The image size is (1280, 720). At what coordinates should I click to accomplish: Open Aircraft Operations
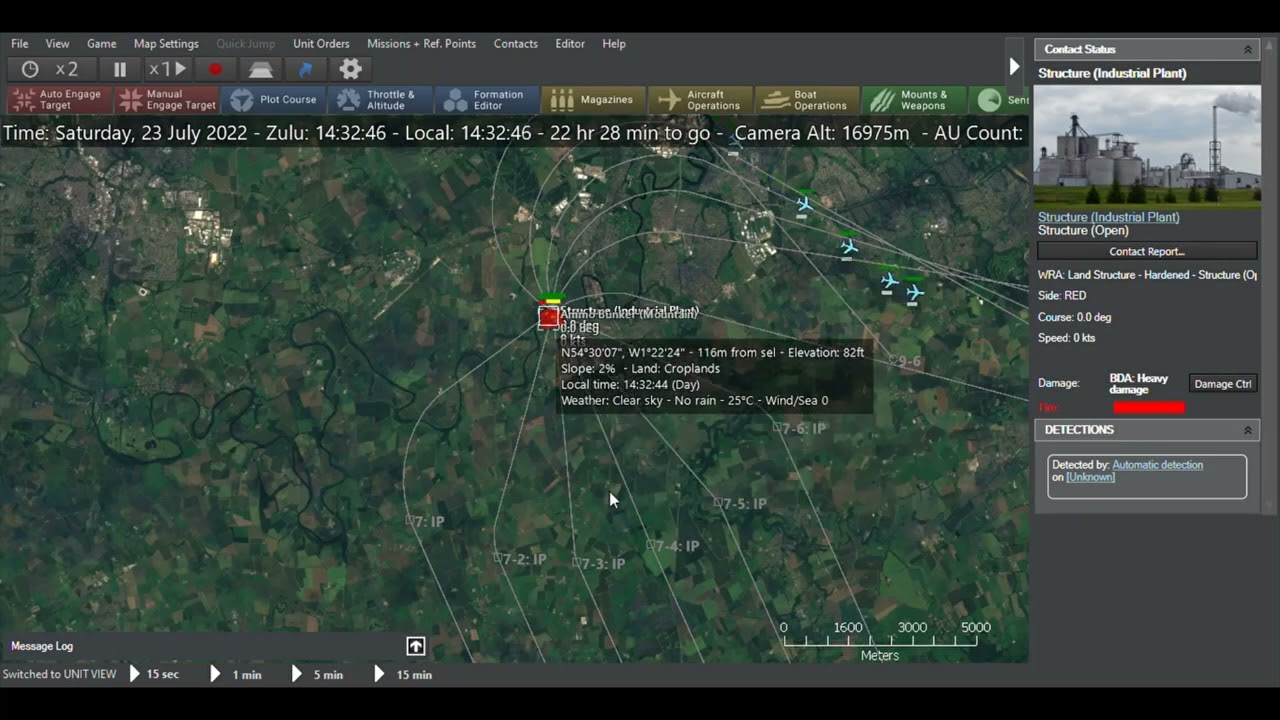701,100
